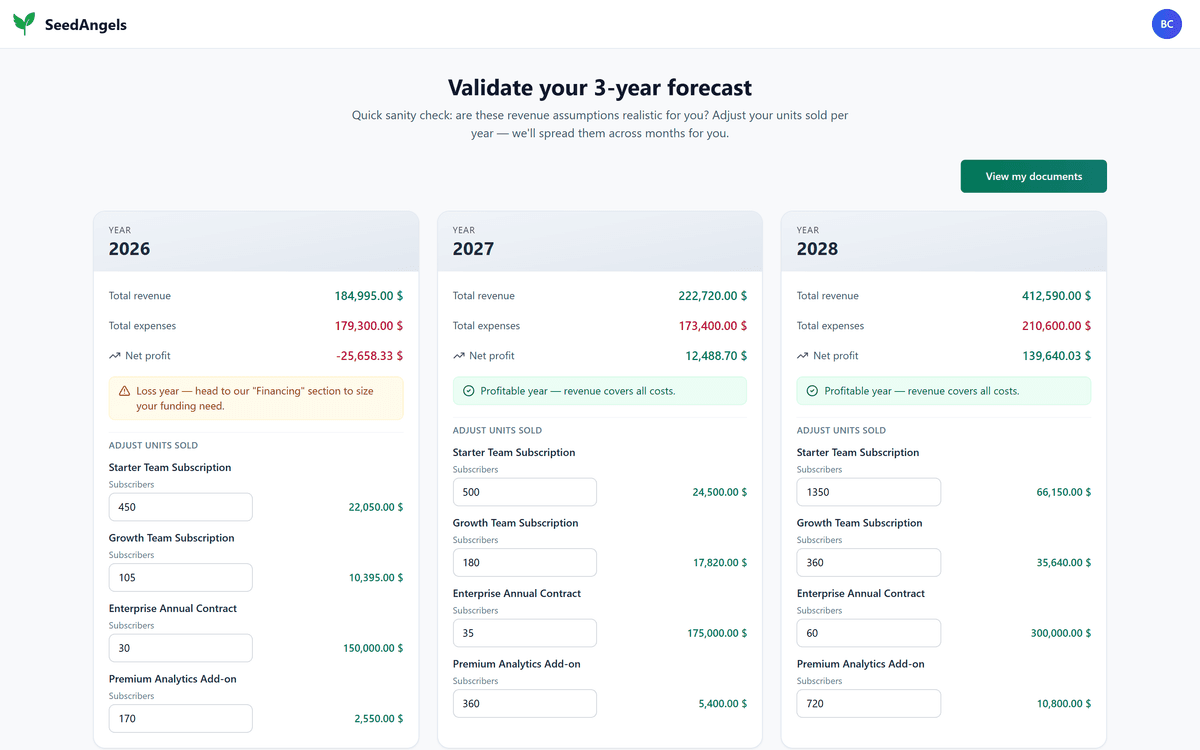
Task: Click 2026 total revenue 184,995.00 $
Action: [369, 296]
